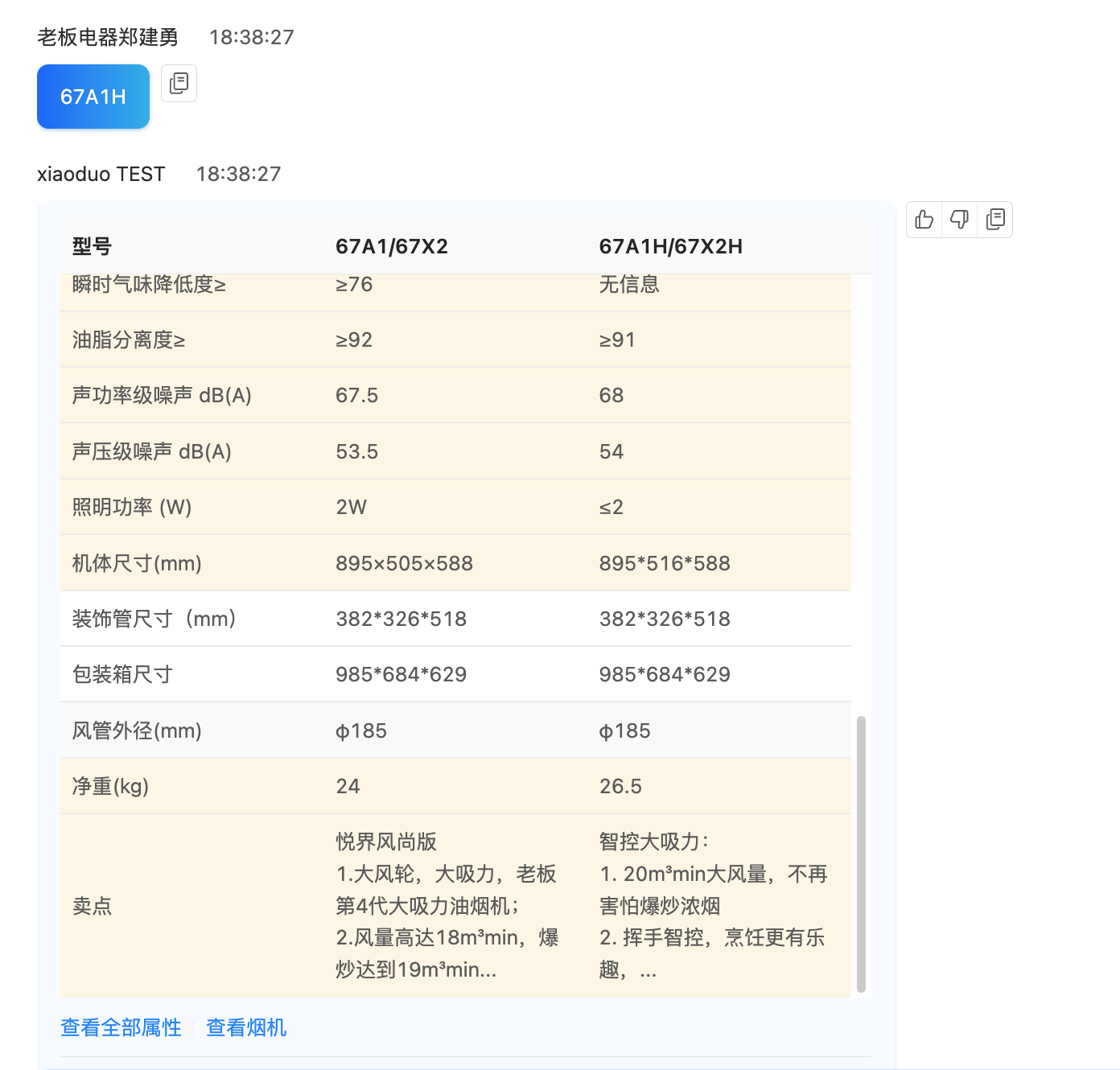This screenshot has width=1120, height=1070.
Task: Copy the xiaoduo TEST reply content
Action: (995, 220)
